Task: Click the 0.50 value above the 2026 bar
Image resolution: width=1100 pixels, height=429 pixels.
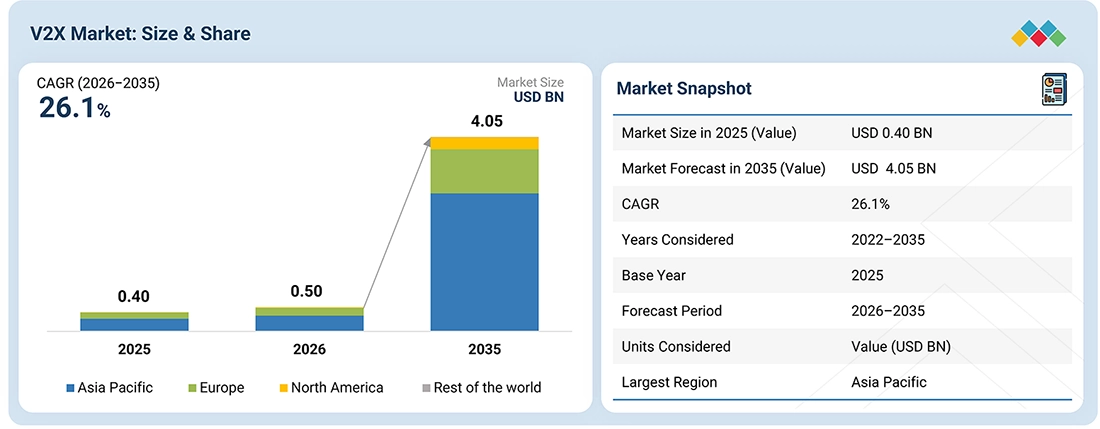Action: [309, 291]
